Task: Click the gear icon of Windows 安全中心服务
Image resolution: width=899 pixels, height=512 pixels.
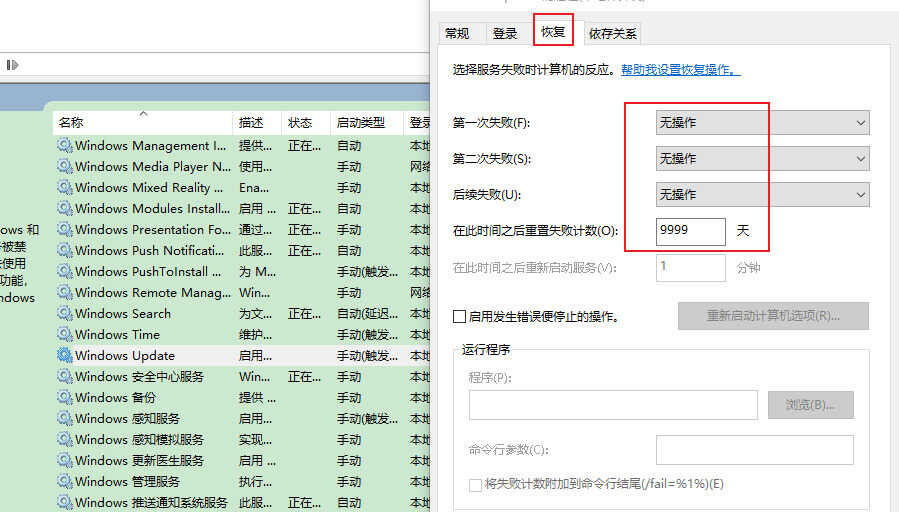Action: pyautogui.click(x=65, y=377)
